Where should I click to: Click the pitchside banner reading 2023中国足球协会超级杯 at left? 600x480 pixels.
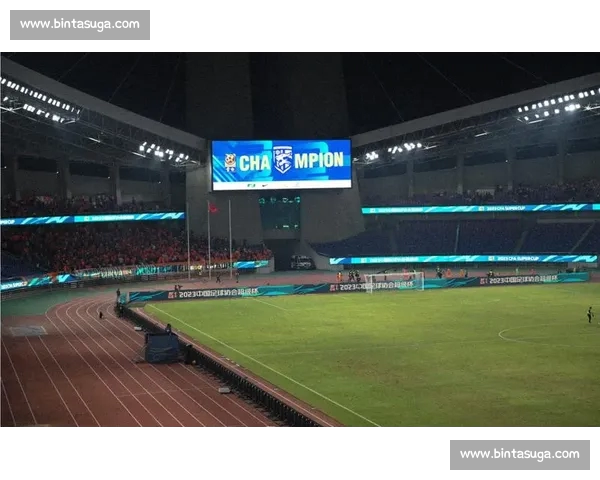pyautogui.click(x=214, y=294)
